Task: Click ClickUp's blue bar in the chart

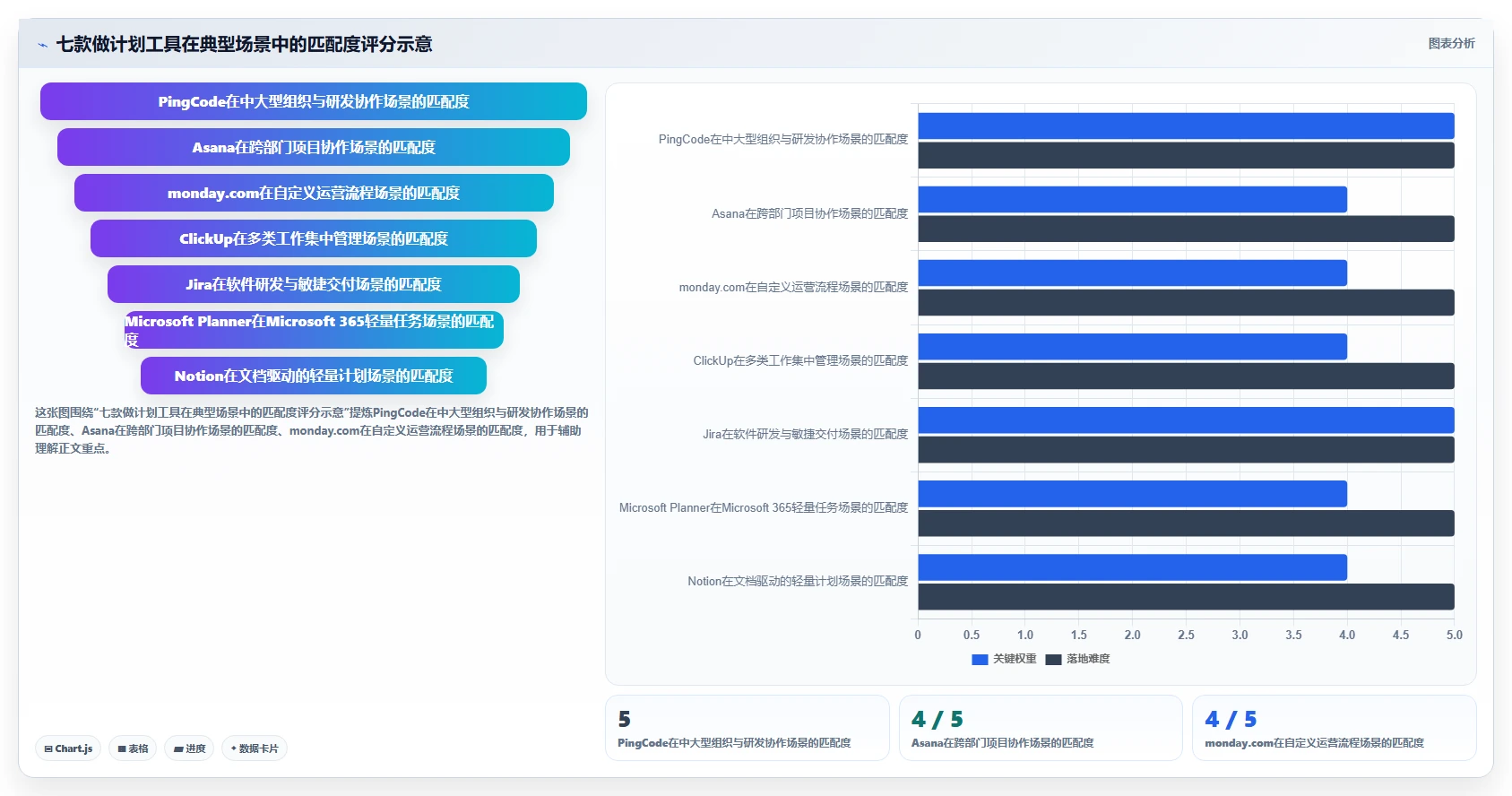Action: pyautogui.click(x=1132, y=346)
